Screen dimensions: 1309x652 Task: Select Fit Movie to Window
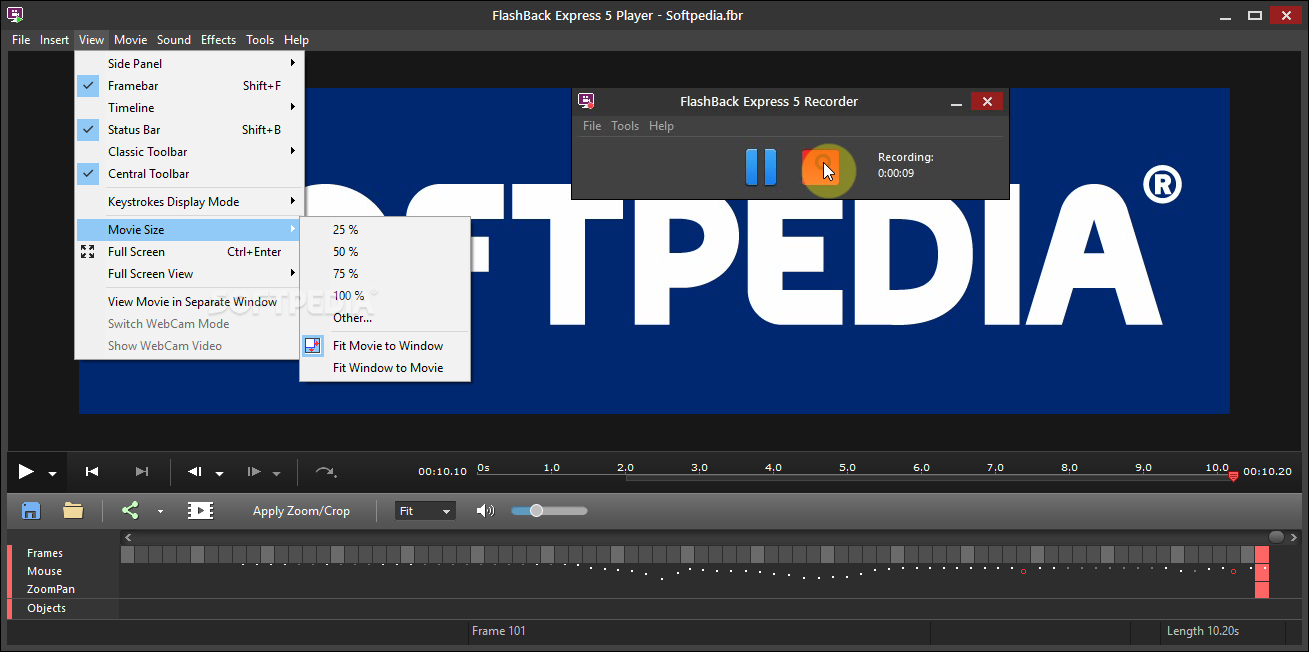(x=385, y=346)
